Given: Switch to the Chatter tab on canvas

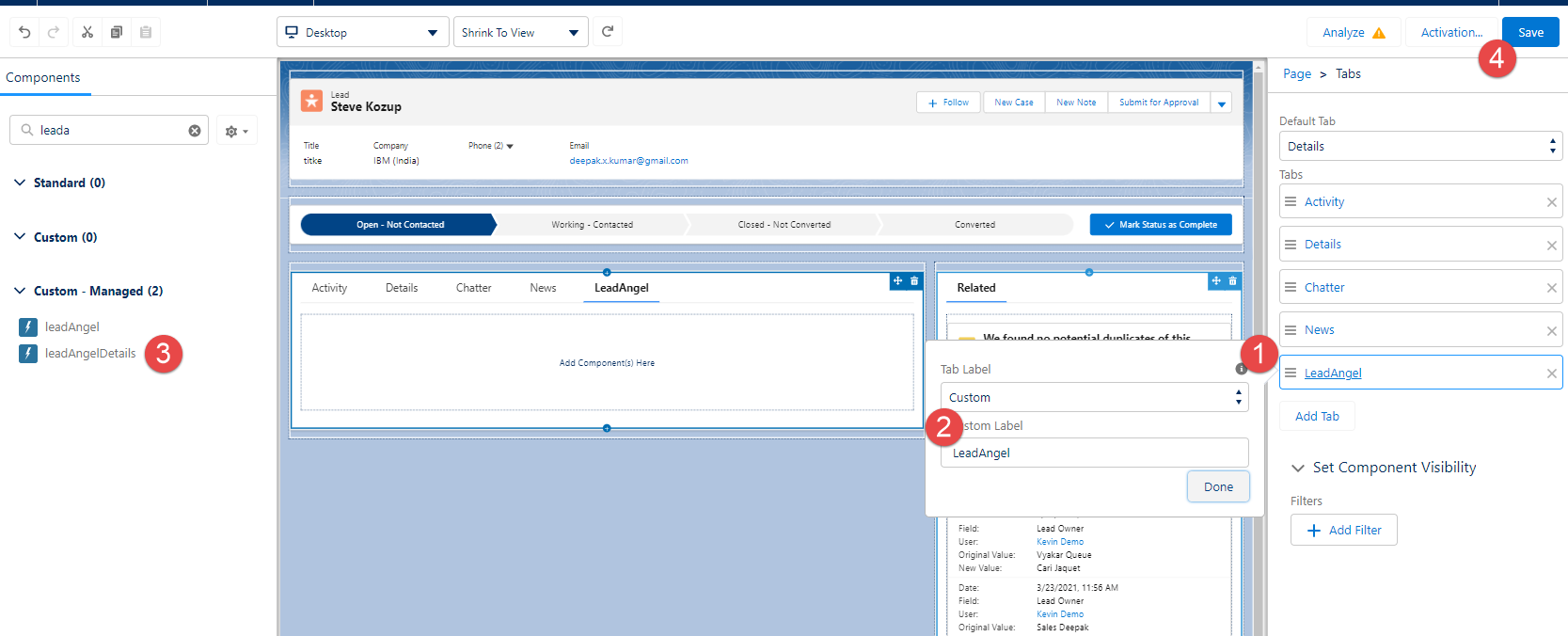Looking at the screenshot, I should pos(473,288).
